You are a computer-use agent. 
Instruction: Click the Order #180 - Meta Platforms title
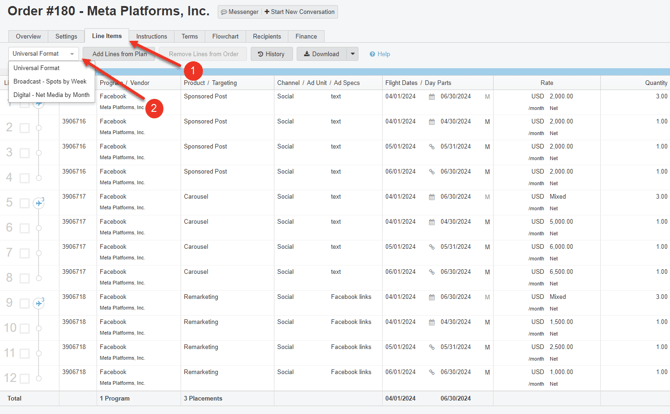109,11
